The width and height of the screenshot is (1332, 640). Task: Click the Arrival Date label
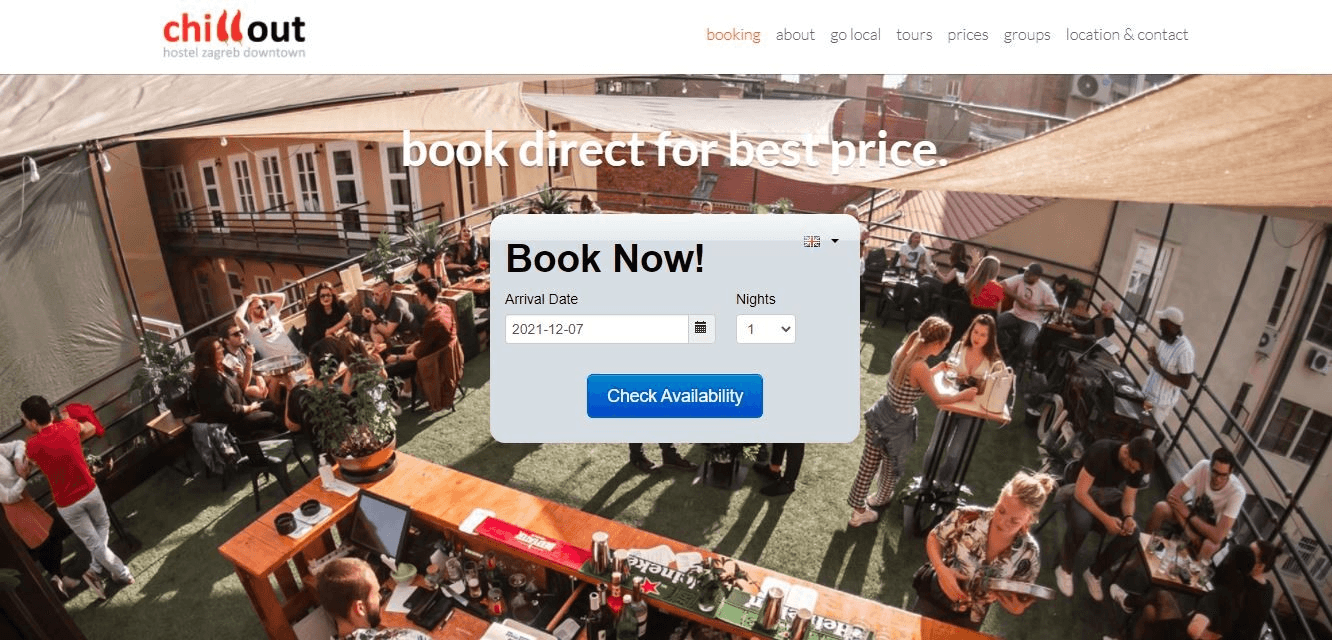[541, 299]
